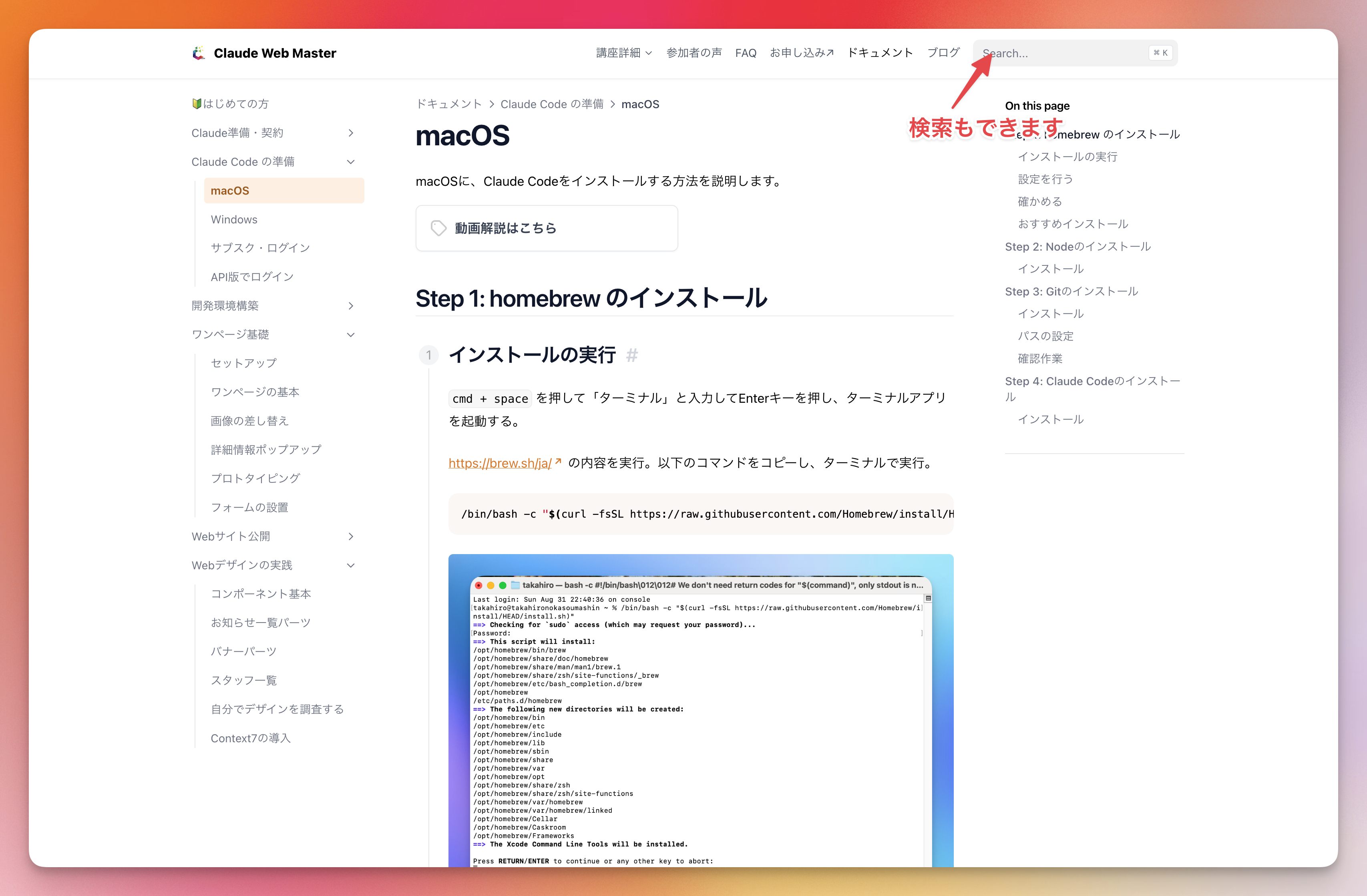The height and width of the screenshot is (896, 1367).
Task: Click red close dot in terminal screenshot
Action: [478, 585]
